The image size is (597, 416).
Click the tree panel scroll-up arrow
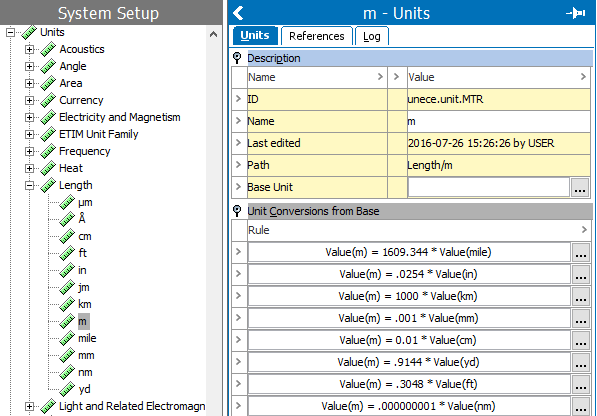coord(214,34)
